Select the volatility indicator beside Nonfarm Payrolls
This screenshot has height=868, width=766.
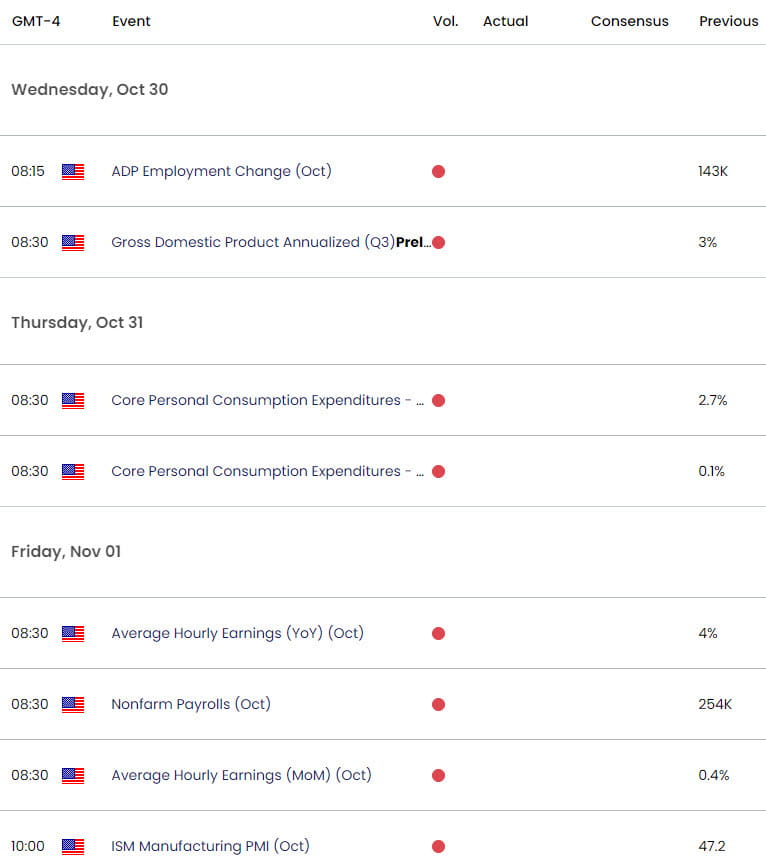(438, 704)
